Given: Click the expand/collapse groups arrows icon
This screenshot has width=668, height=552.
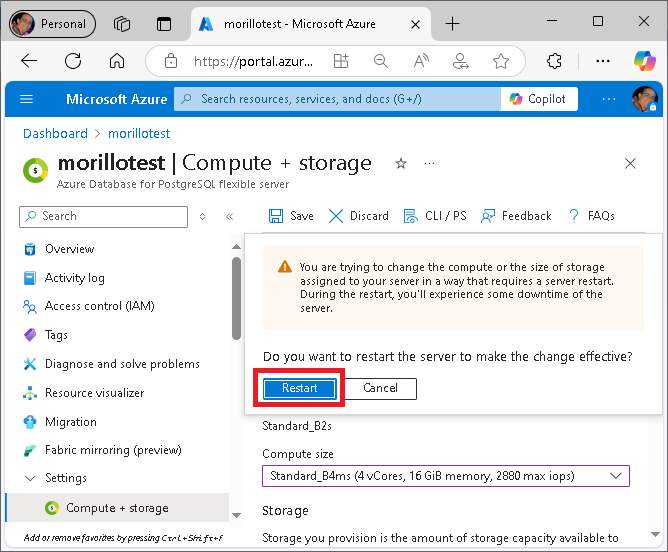Looking at the screenshot, I should (x=202, y=216).
